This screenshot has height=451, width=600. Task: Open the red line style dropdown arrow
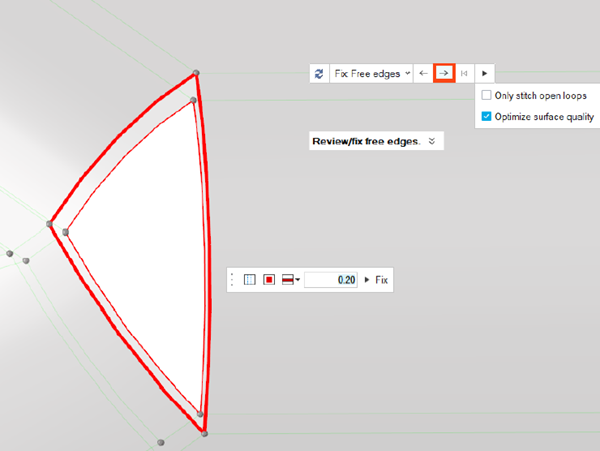[297, 281]
